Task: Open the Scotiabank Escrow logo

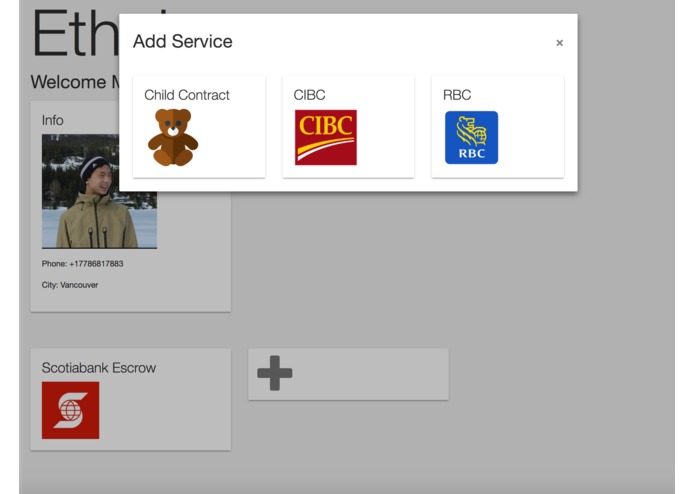Action: 70,410
